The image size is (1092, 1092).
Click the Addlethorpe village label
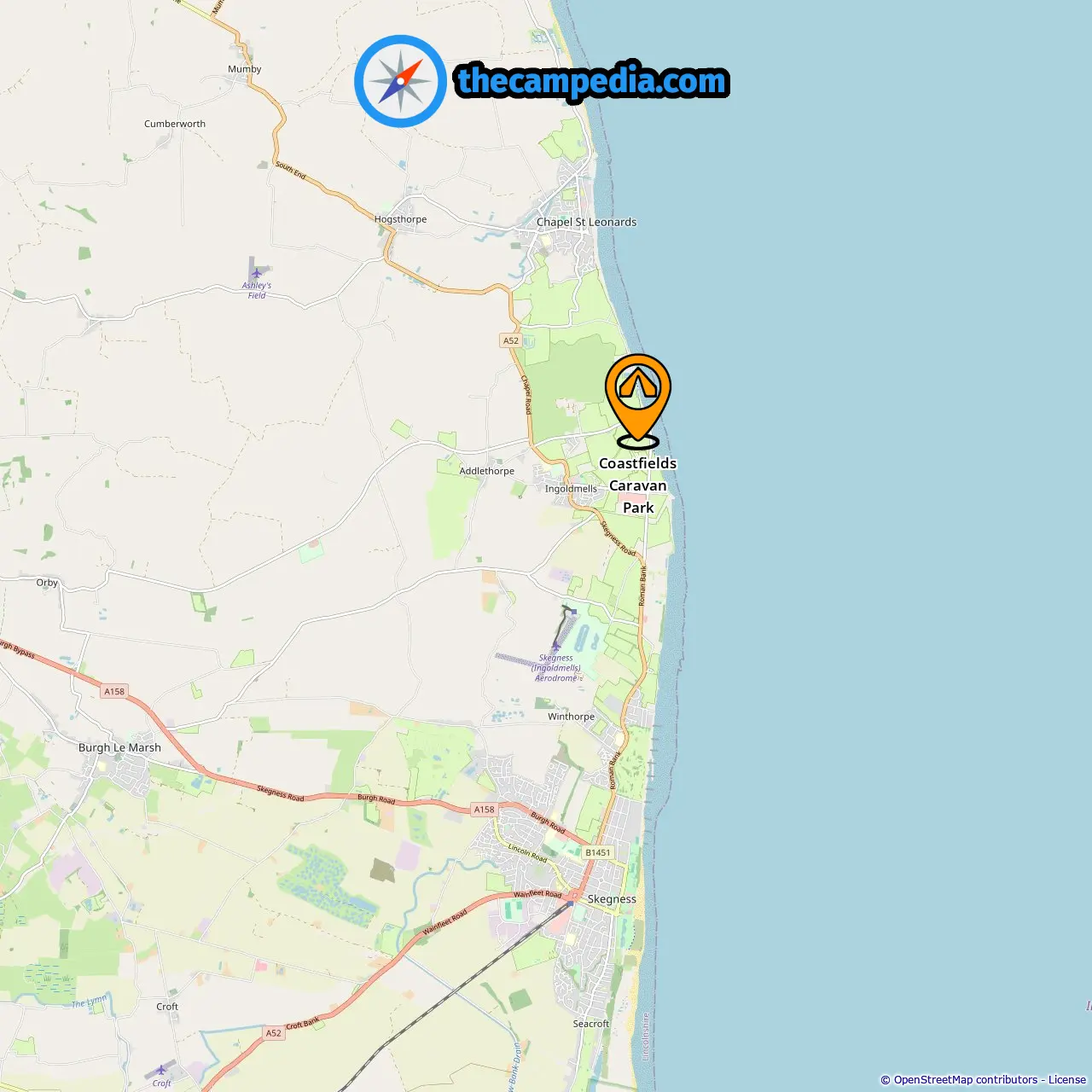486,471
